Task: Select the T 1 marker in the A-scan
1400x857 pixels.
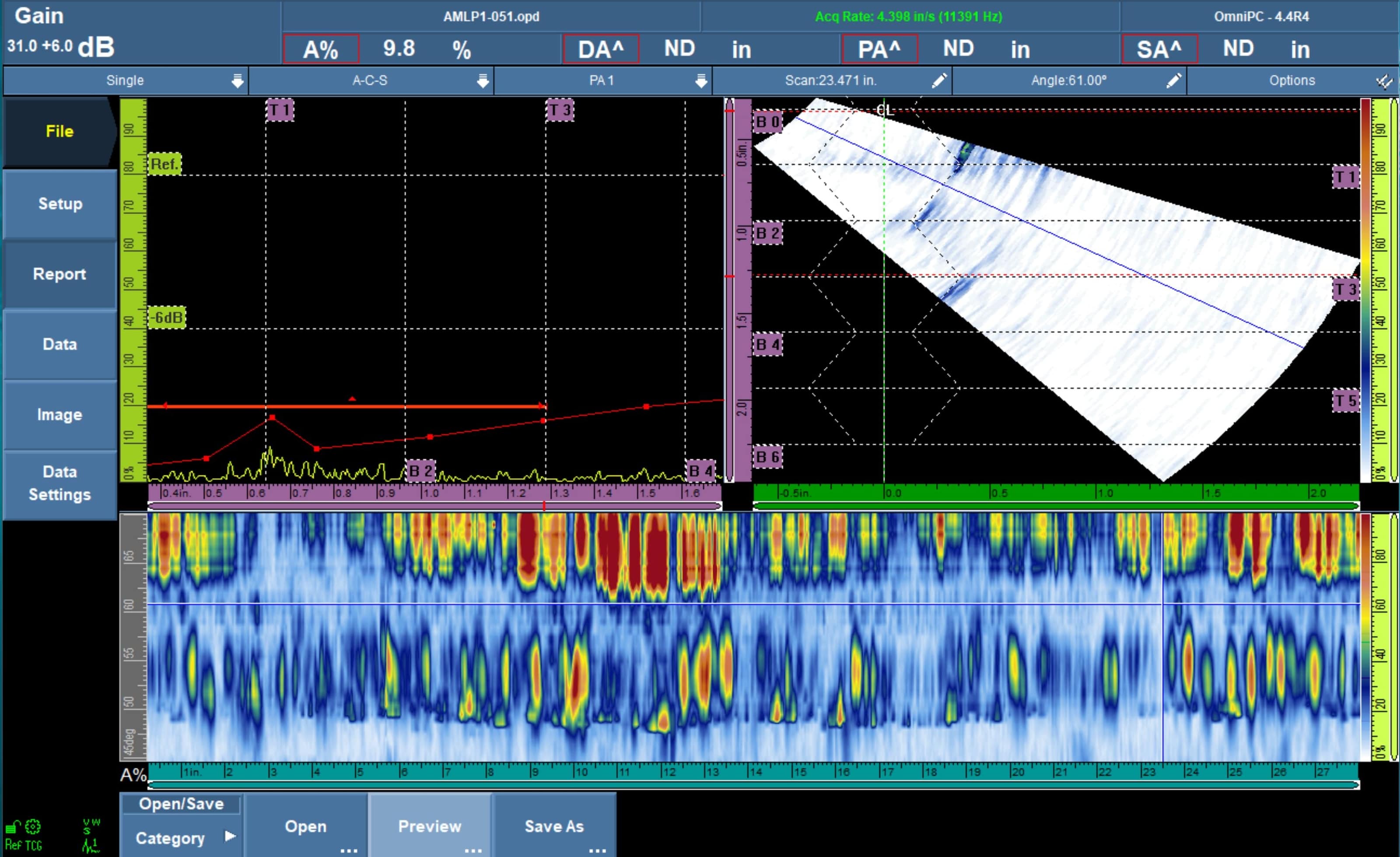Action: (x=280, y=110)
